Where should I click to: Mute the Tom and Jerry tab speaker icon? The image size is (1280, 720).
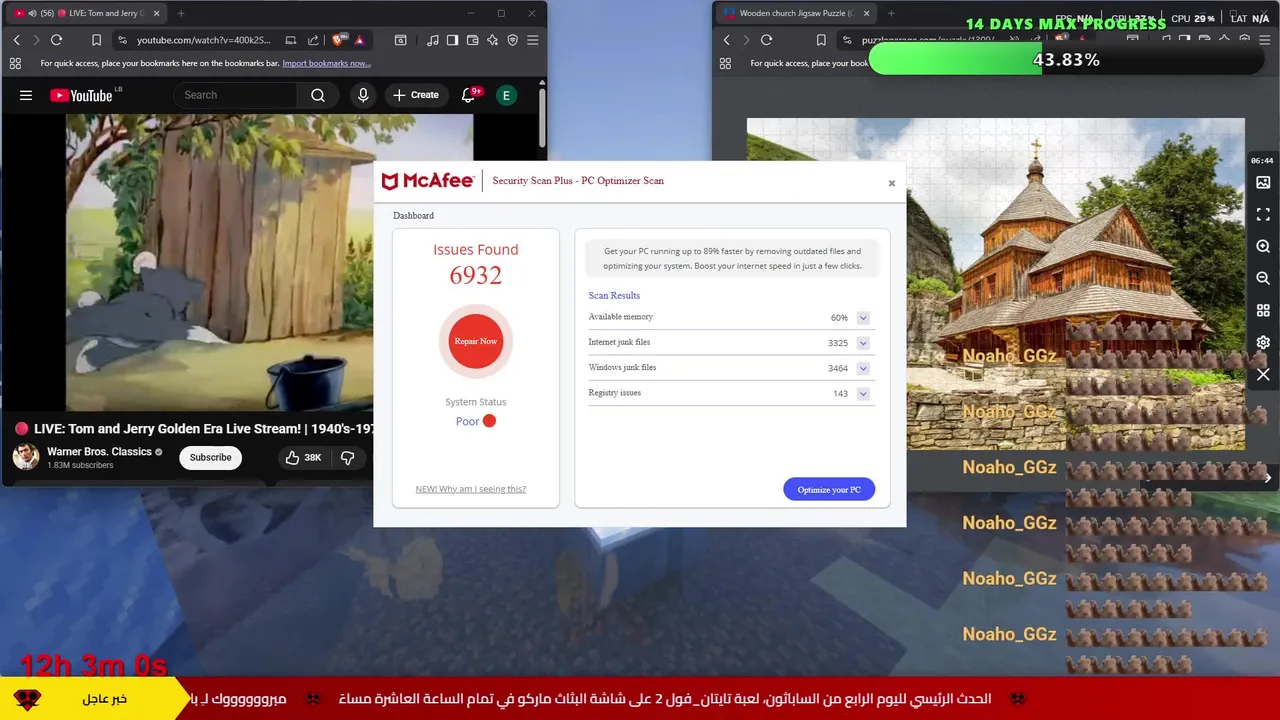click(32, 13)
